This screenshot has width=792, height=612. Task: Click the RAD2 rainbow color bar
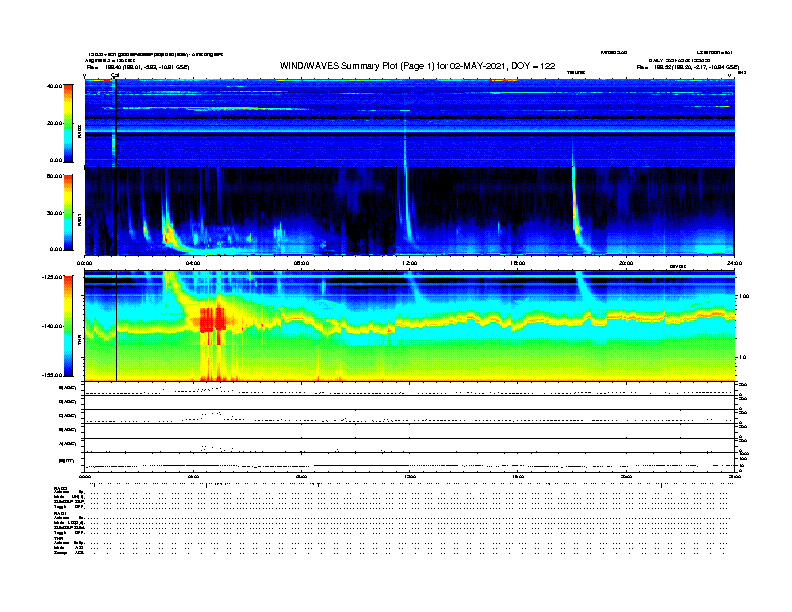tap(68, 123)
